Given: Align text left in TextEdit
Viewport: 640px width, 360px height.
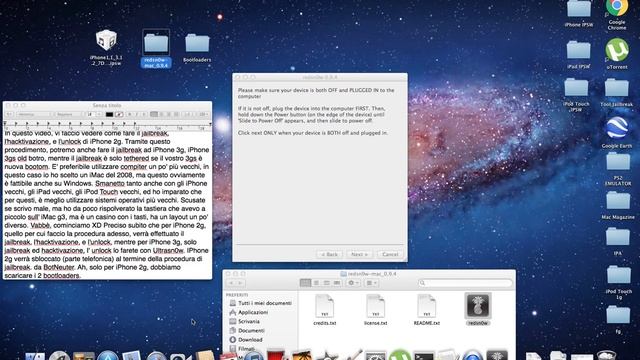Looking at the screenshot, I should point(154,114).
